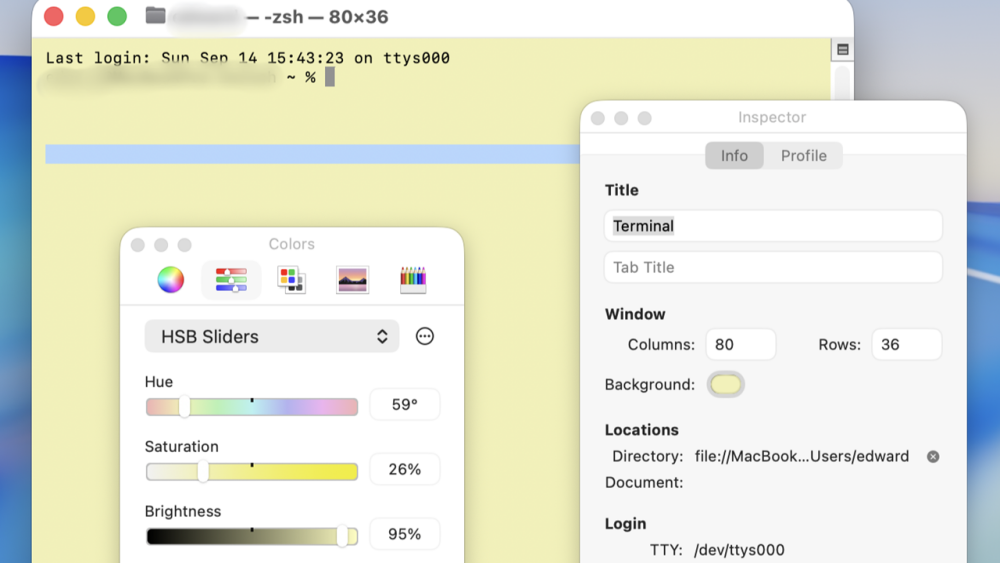Click the Tab Title input field
Image resolution: width=1000 pixels, height=563 pixels.
[x=773, y=268]
